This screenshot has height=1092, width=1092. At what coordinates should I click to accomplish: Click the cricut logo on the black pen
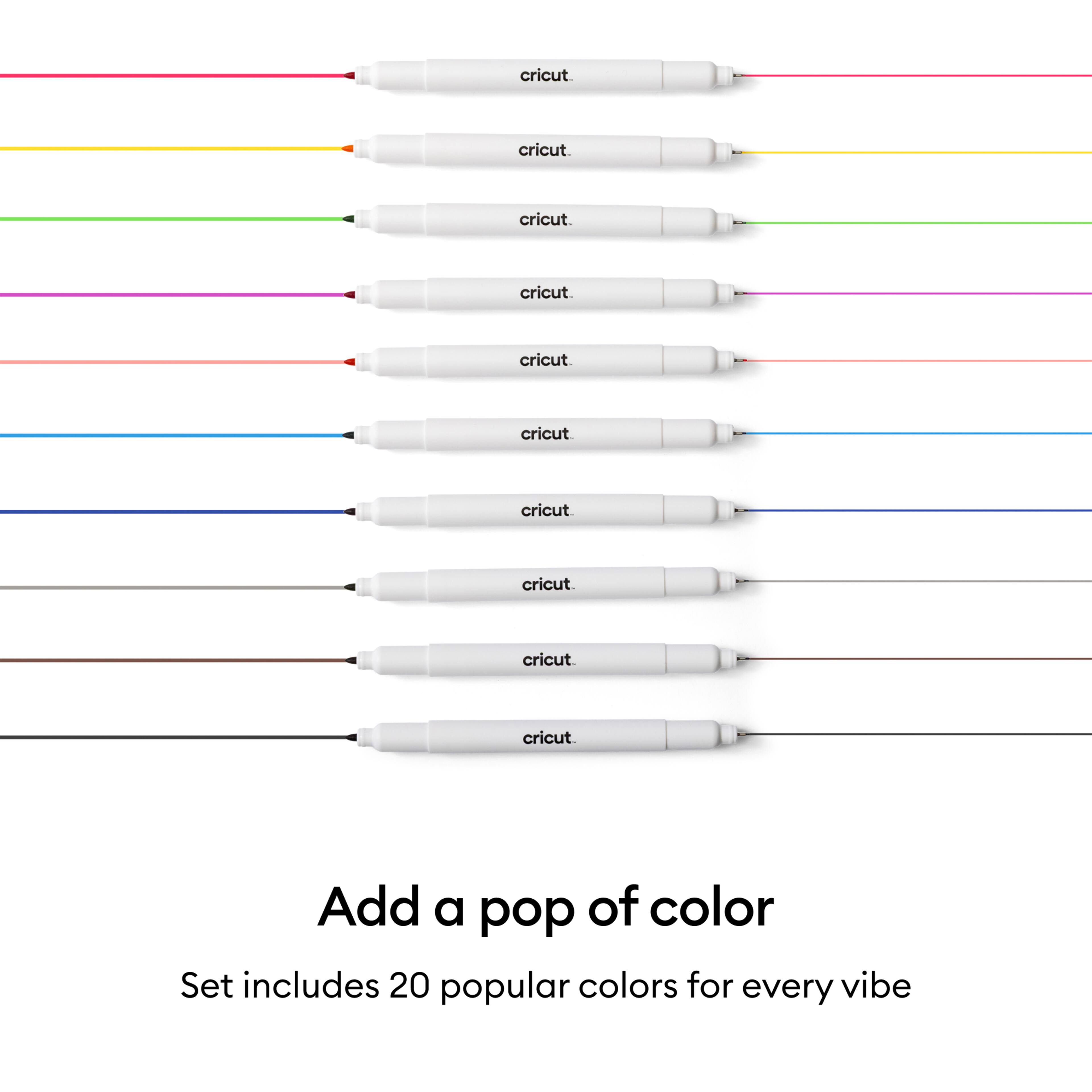[548, 738]
